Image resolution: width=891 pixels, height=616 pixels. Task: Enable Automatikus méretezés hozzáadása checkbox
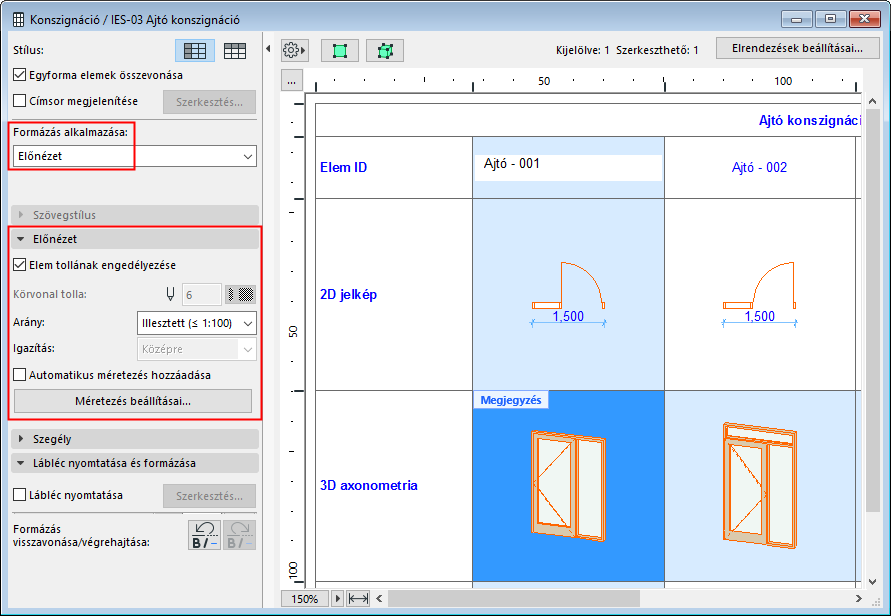pos(20,375)
